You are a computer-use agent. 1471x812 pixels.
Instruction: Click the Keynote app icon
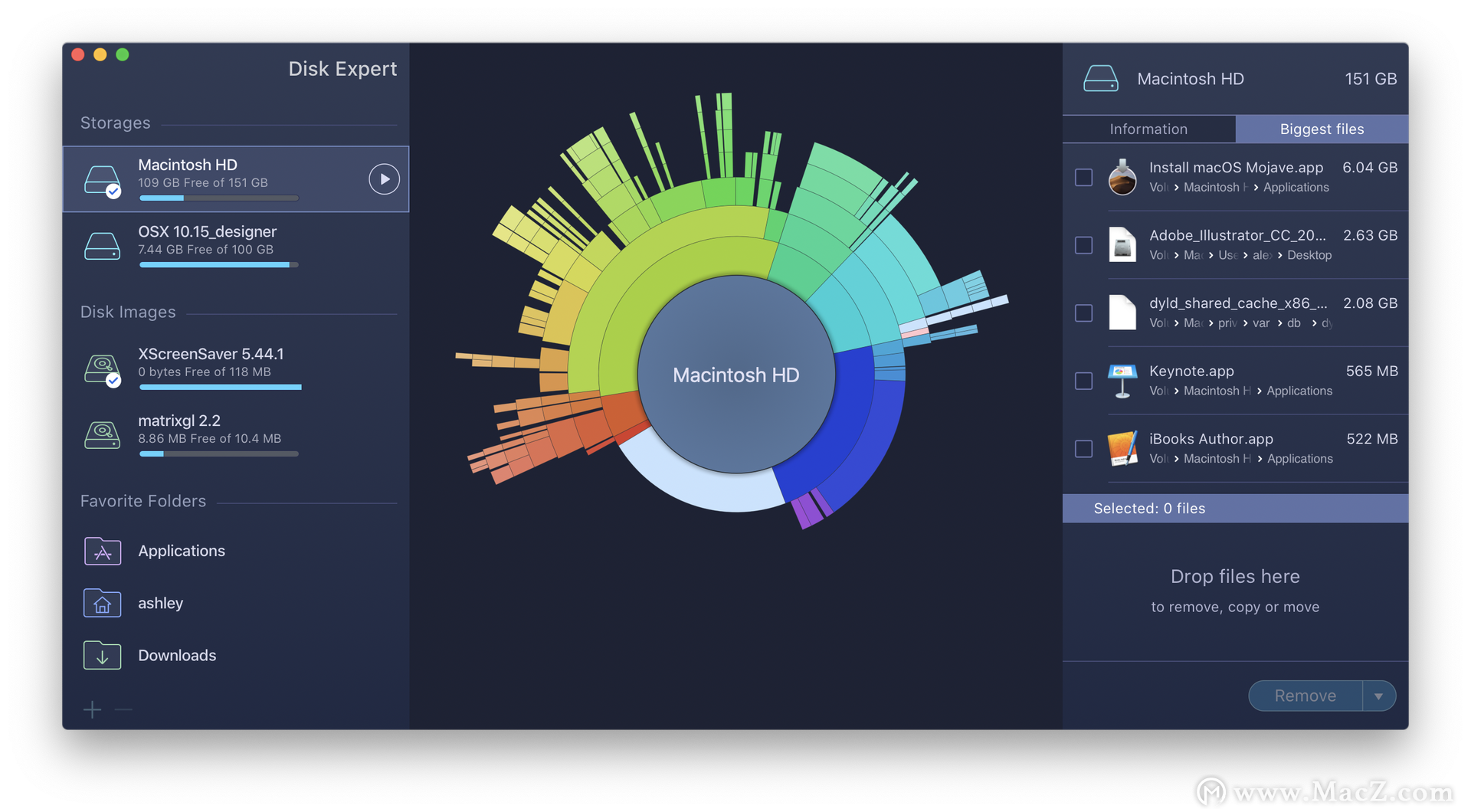[x=1122, y=381]
